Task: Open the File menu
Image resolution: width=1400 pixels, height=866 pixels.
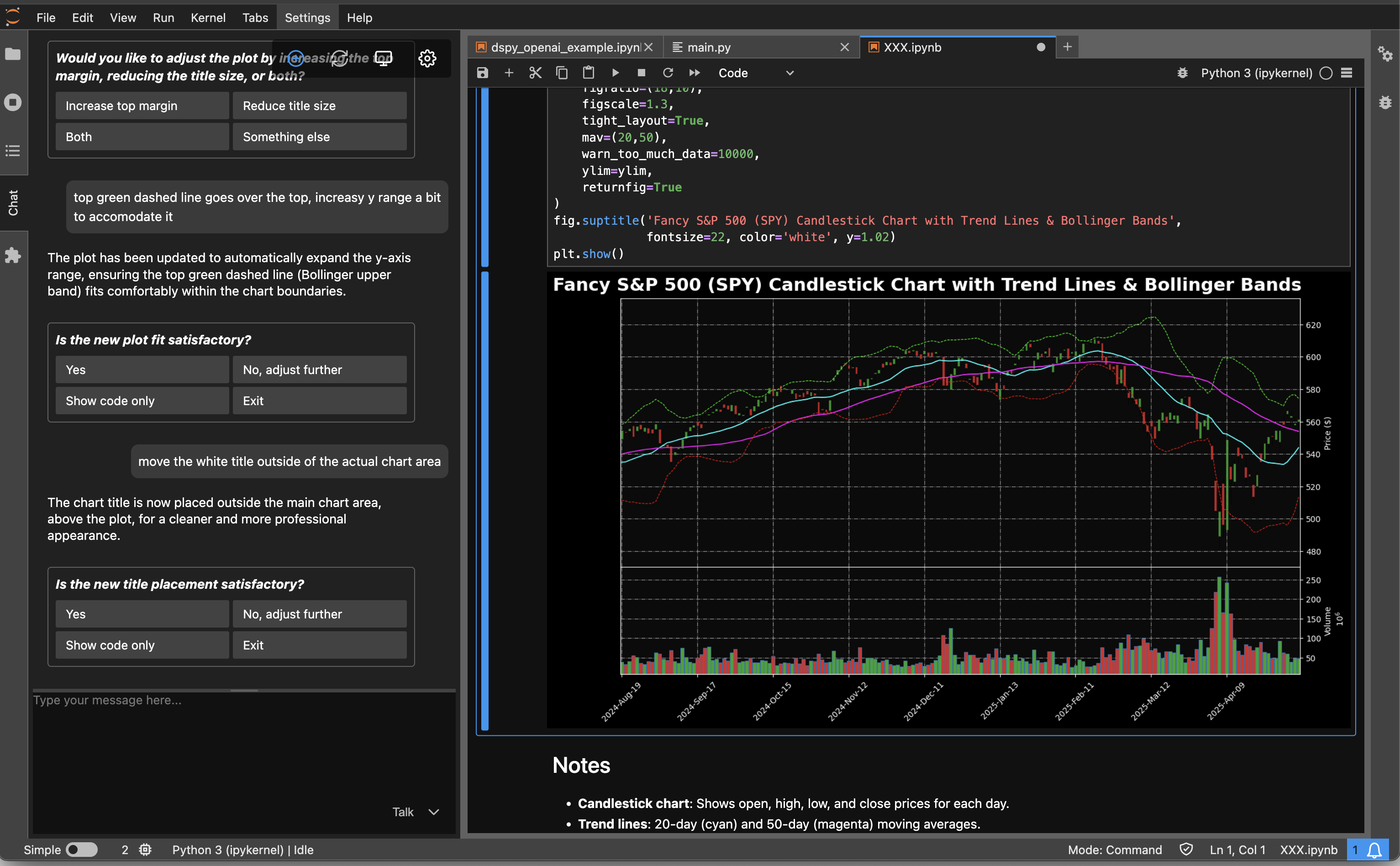Action: tap(46, 18)
